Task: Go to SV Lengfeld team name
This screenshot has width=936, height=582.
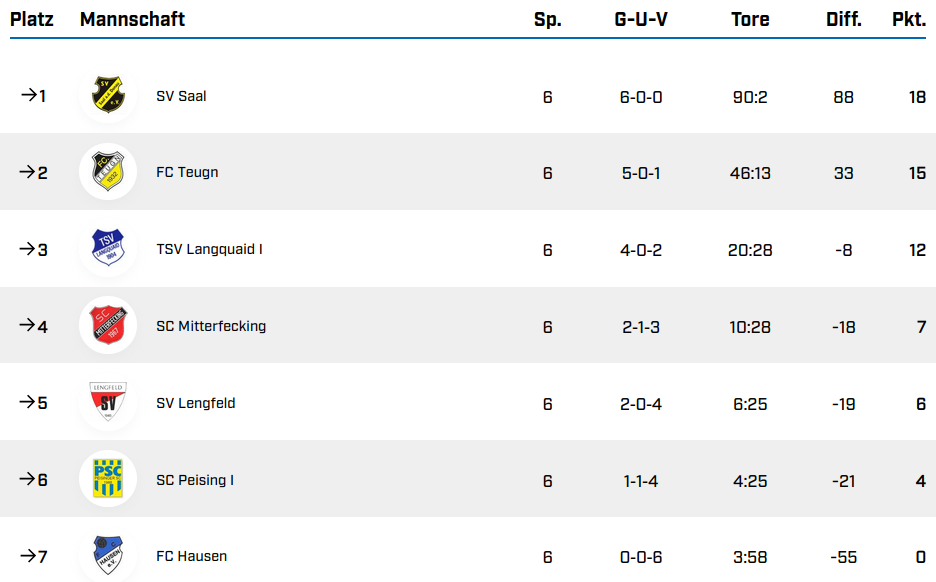Action: (195, 403)
